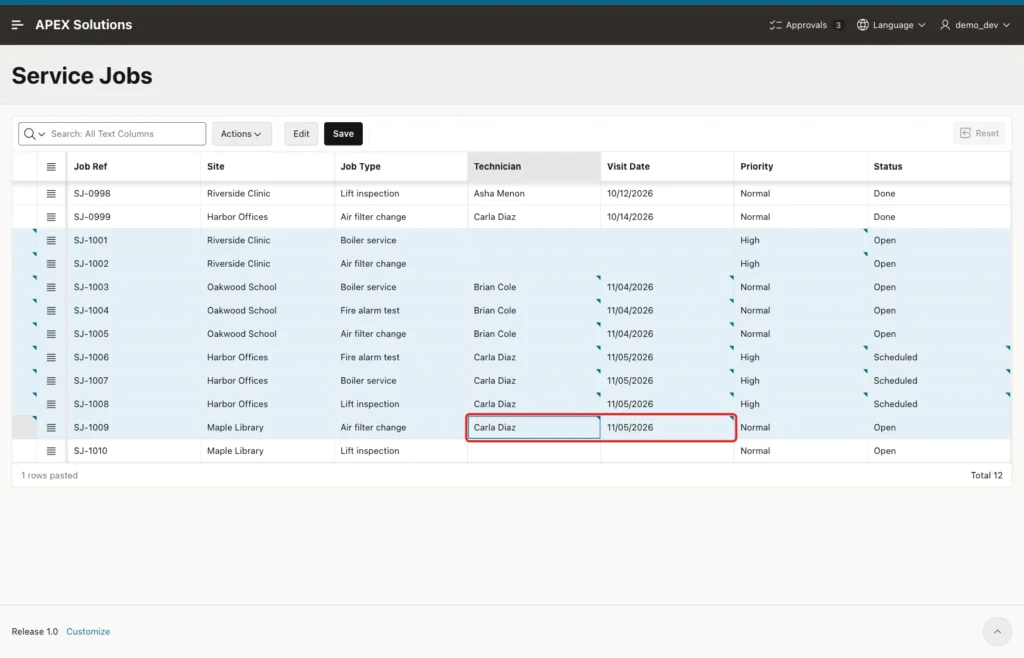Click the Technician column header

point(534,166)
